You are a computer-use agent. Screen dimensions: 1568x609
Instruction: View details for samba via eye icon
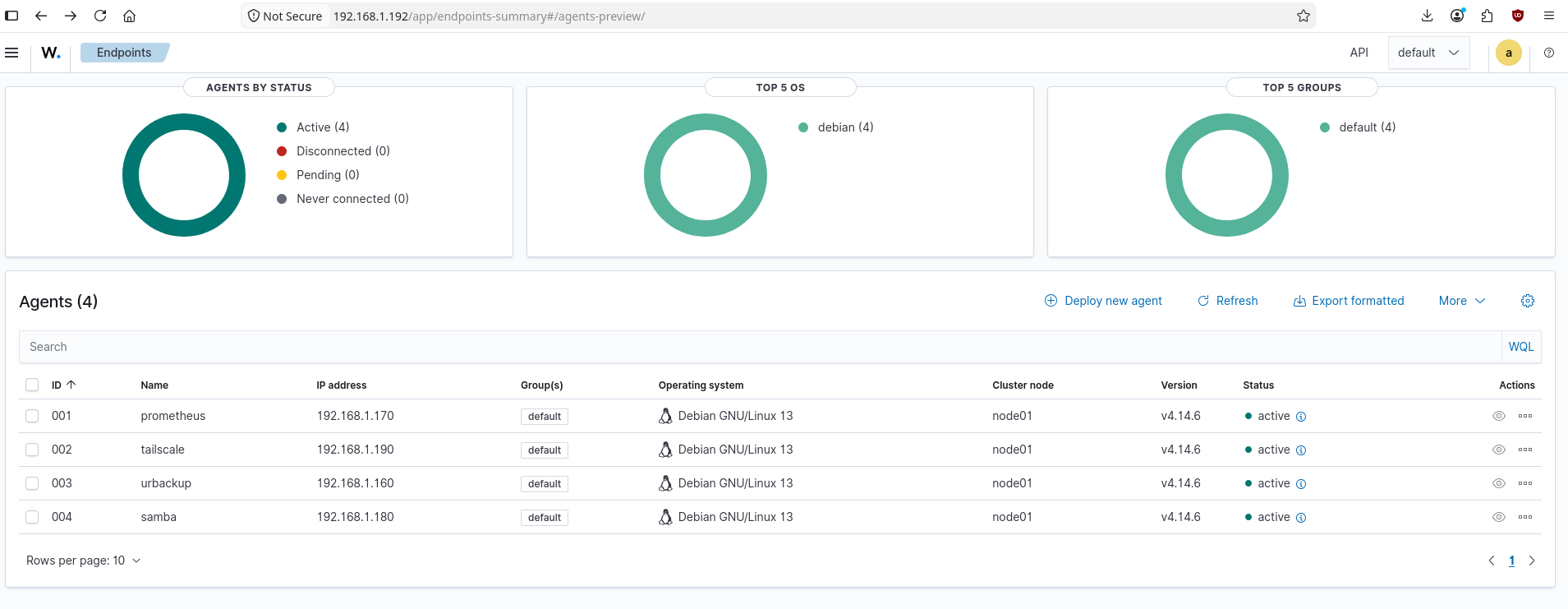(x=1499, y=517)
